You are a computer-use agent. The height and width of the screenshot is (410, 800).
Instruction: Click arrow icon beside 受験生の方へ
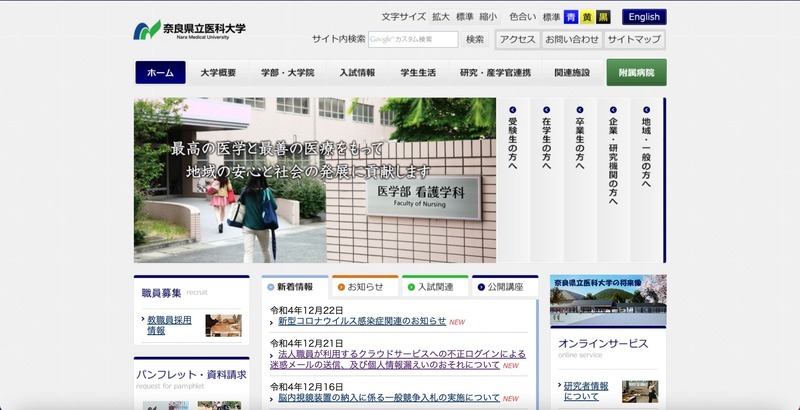tap(513, 110)
